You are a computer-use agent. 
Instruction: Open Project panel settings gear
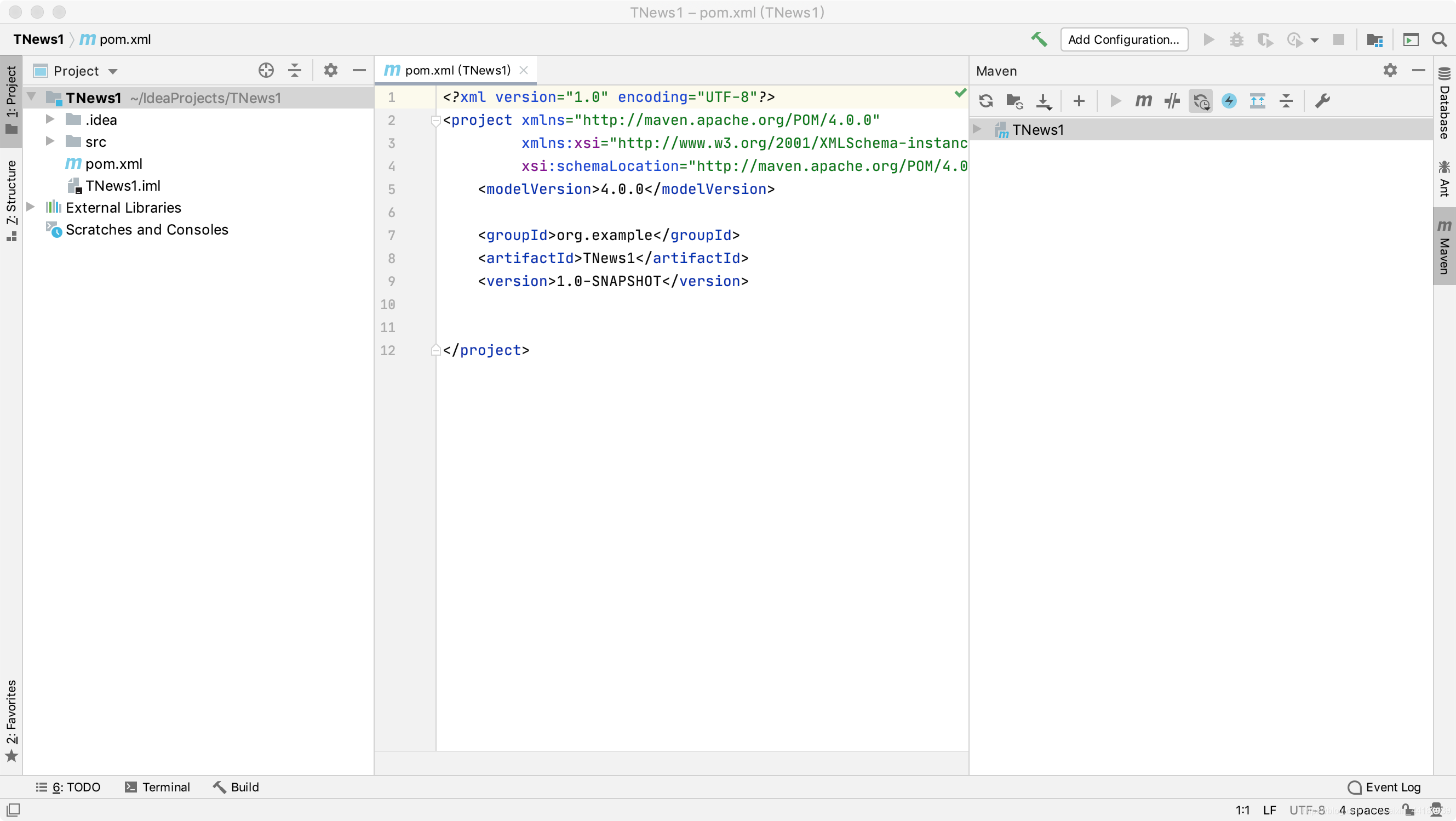point(331,71)
